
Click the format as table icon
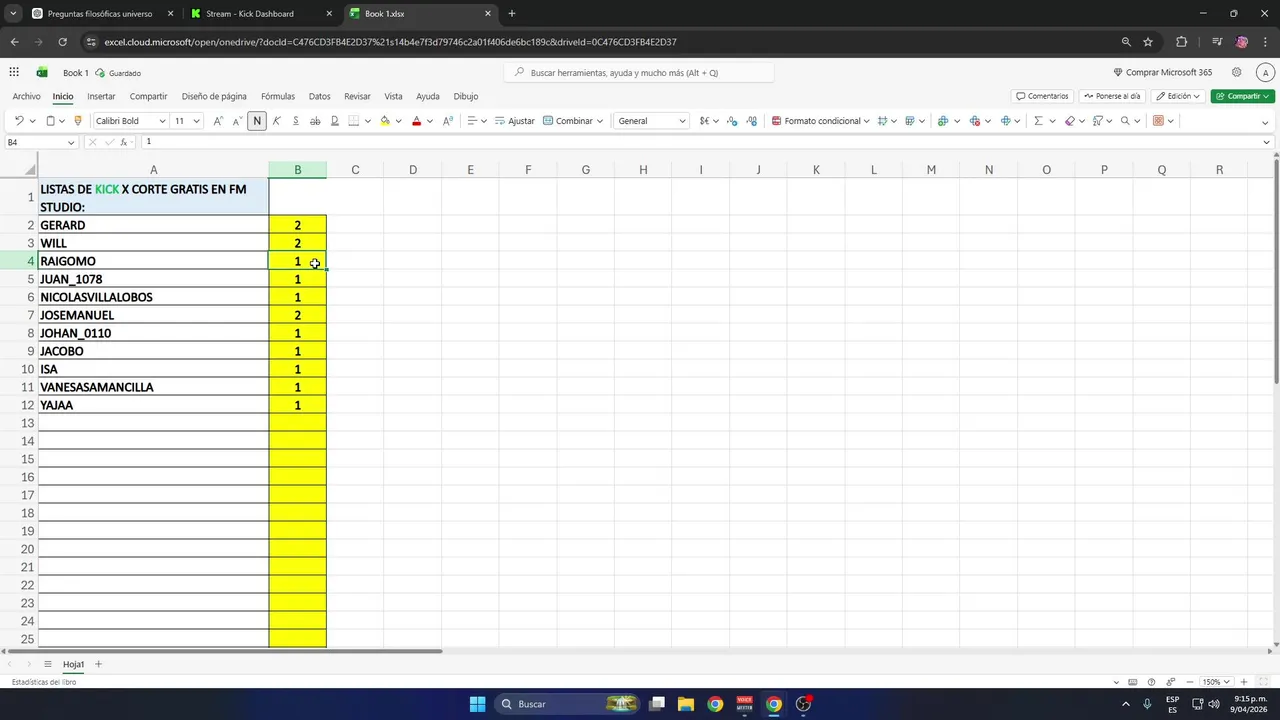(909, 121)
